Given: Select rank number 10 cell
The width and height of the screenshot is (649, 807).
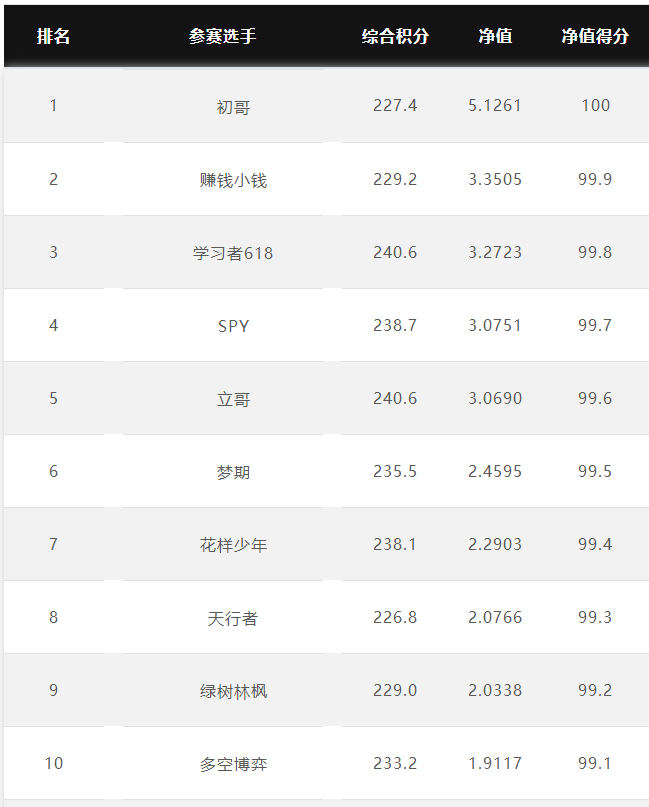Looking at the screenshot, I should (54, 763).
